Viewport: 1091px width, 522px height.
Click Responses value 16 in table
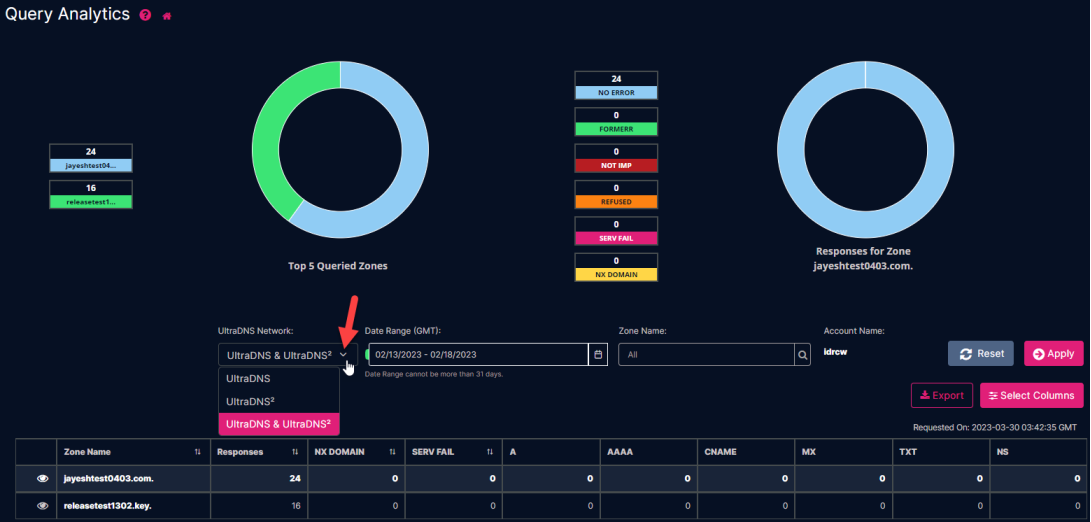(296, 506)
